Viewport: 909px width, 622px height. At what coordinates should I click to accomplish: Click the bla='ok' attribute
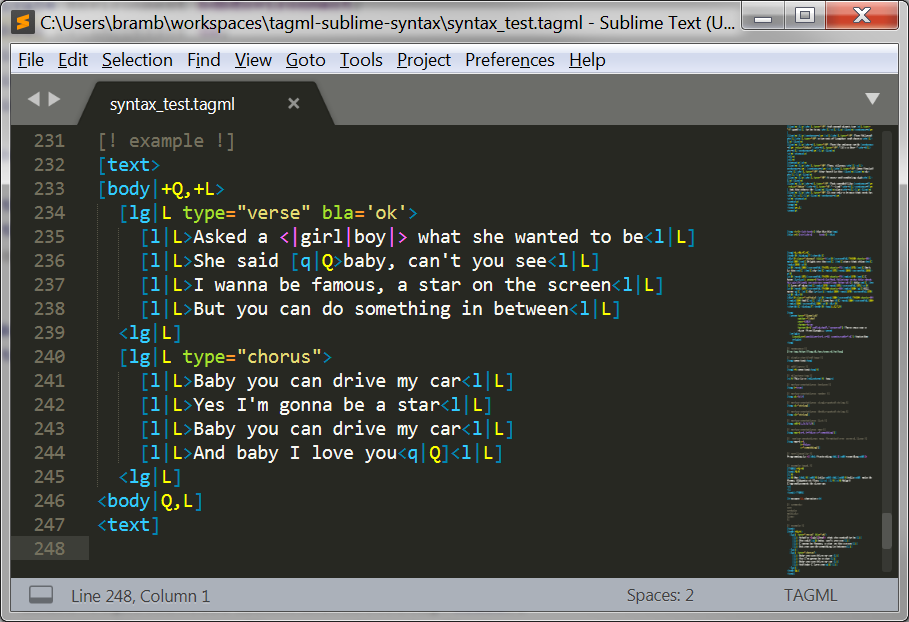click(x=364, y=213)
